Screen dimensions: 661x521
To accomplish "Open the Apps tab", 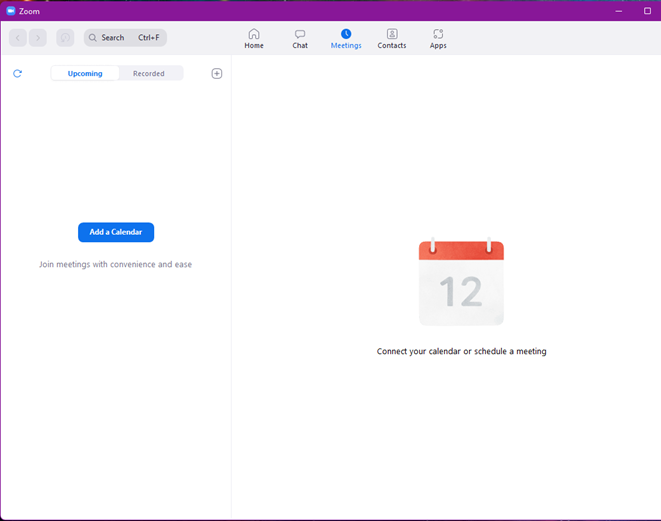I will click(x=438, y=39).
